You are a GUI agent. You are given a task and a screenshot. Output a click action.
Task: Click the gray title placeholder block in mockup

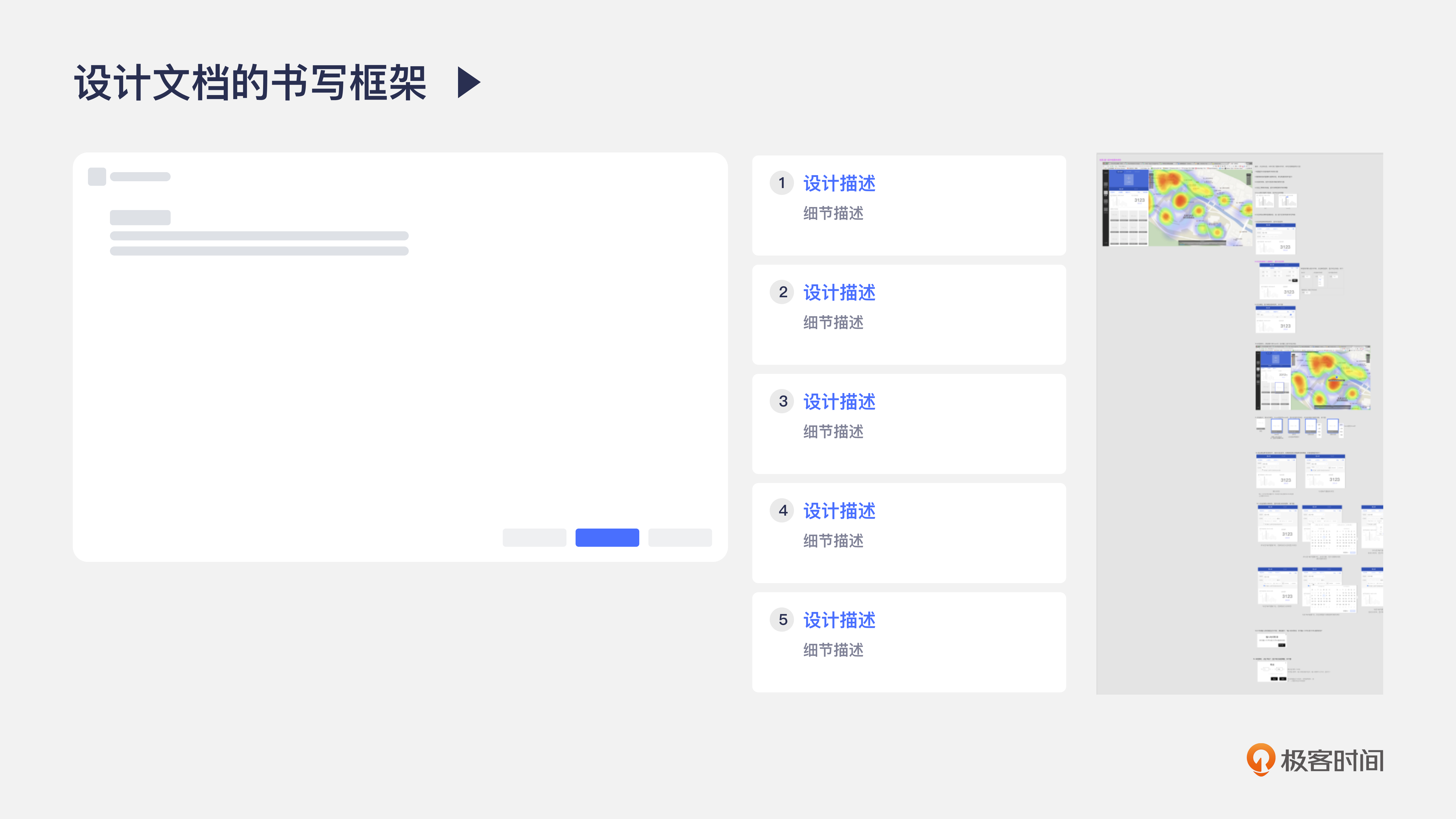tap(140, 218)
